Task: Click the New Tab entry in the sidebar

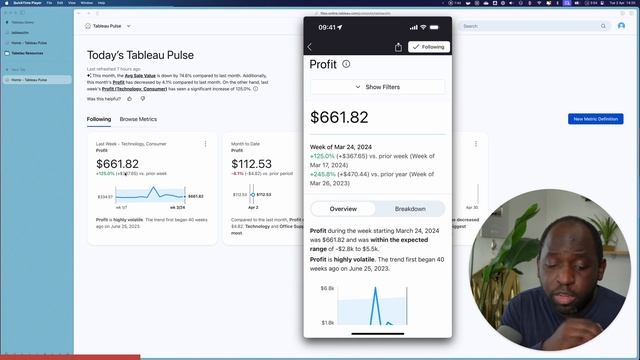Action: tap(18, 70)
